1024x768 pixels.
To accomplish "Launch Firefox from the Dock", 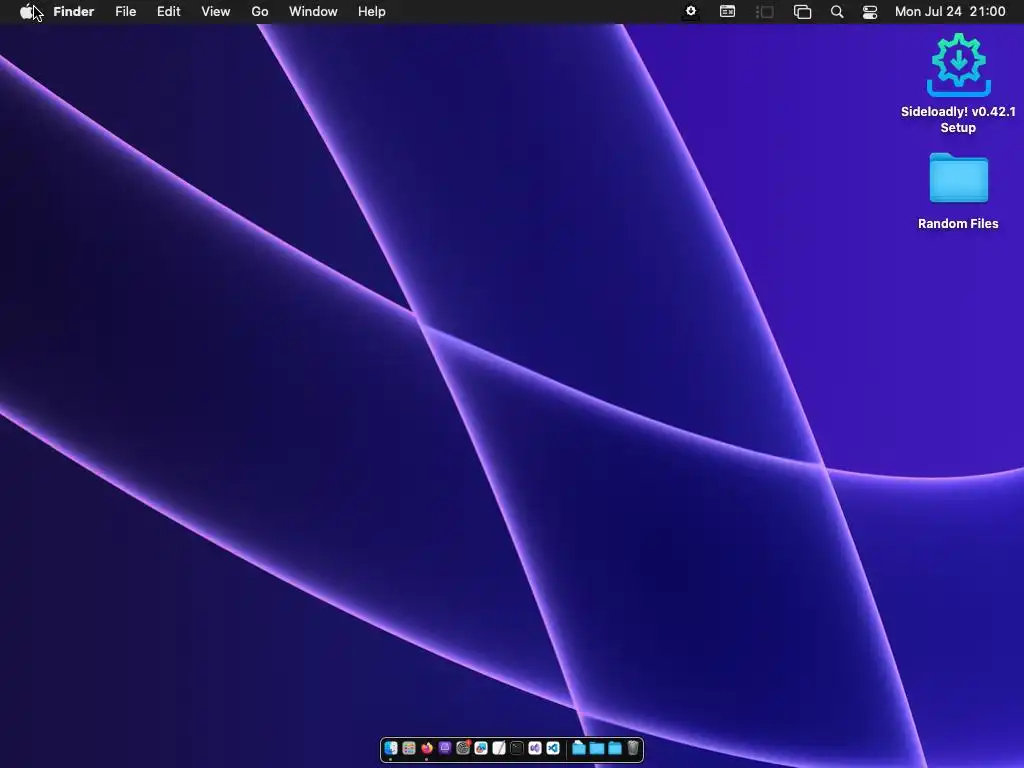I will coord(427,748).
